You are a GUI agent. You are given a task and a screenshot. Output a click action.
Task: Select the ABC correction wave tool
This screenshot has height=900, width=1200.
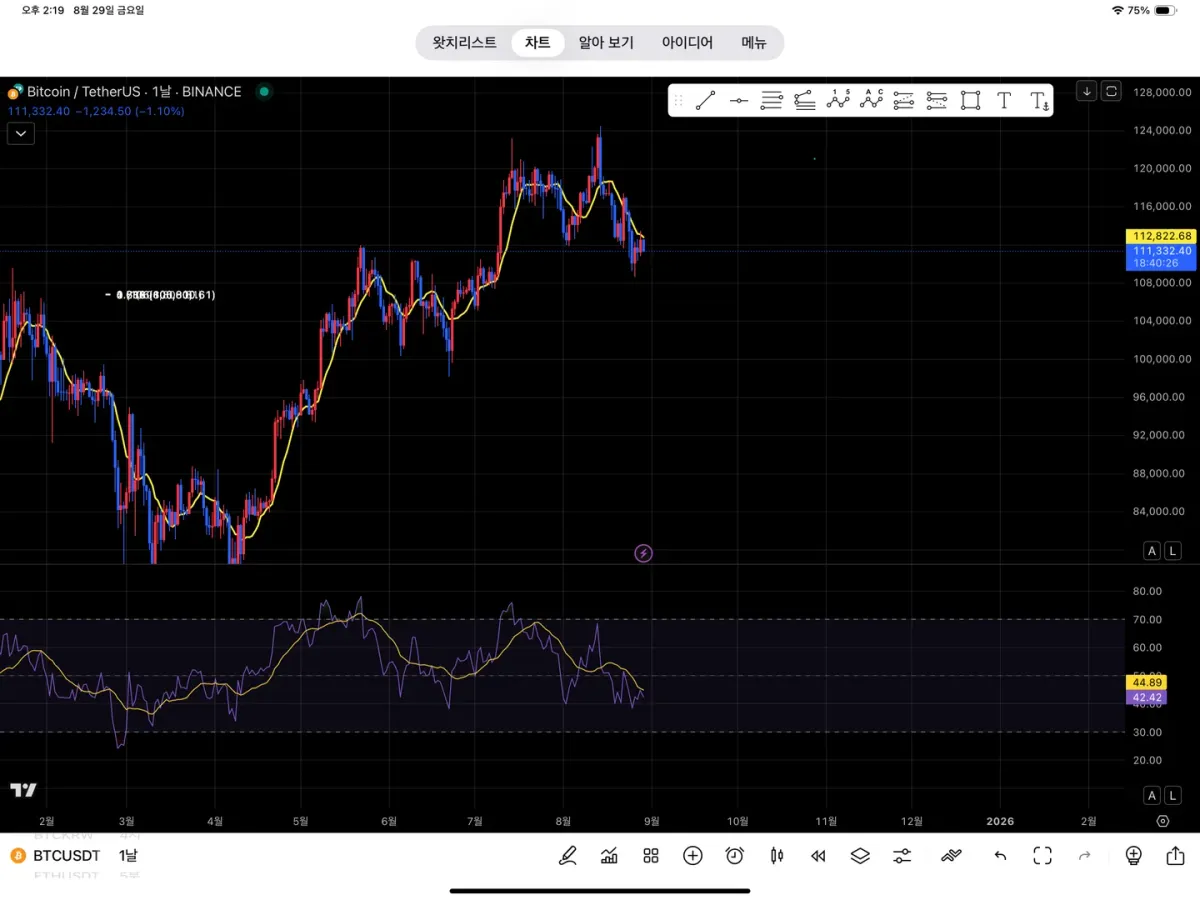tap(871, 100)
